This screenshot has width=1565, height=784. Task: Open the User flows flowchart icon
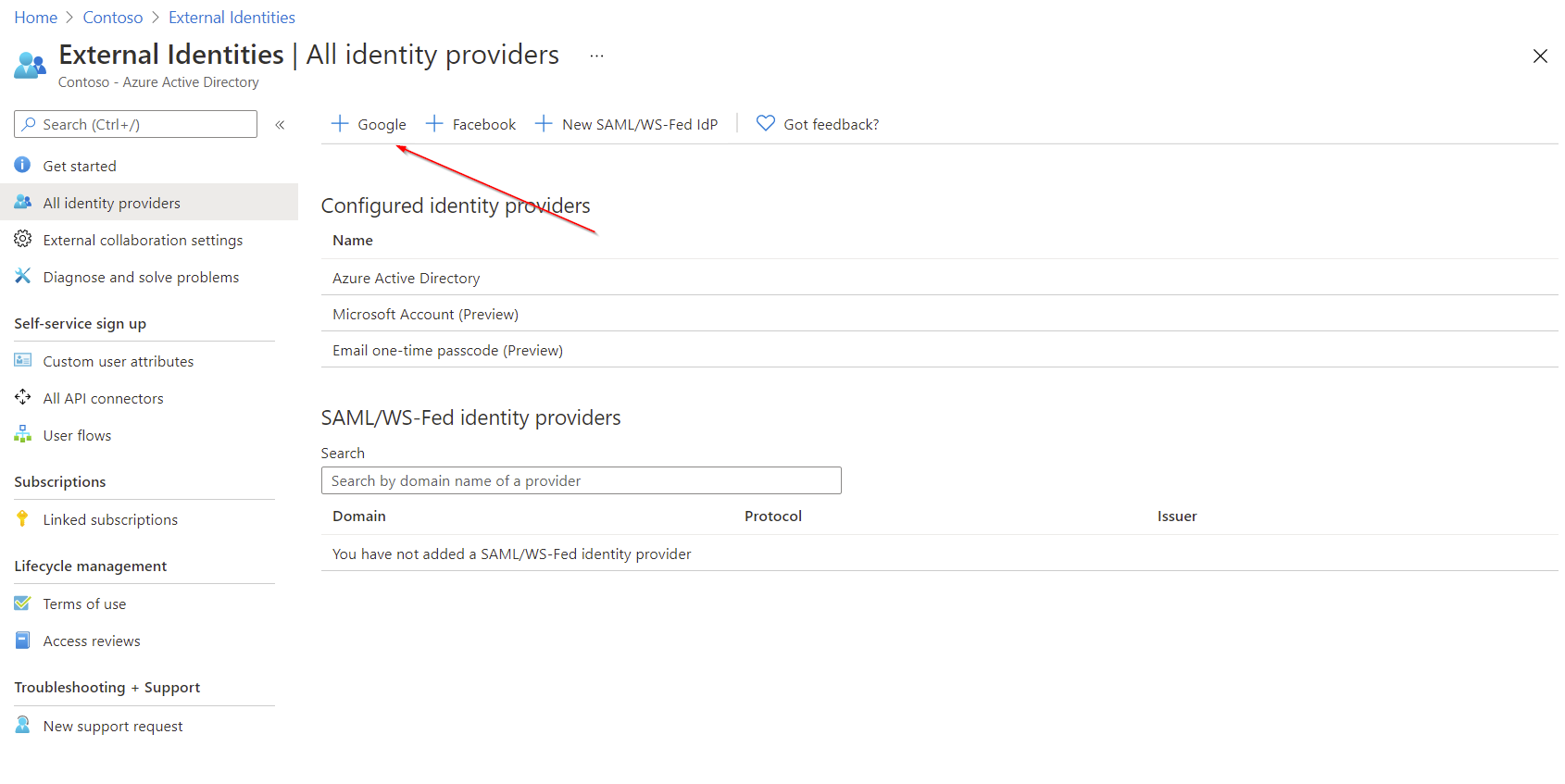tap(22, 434)
